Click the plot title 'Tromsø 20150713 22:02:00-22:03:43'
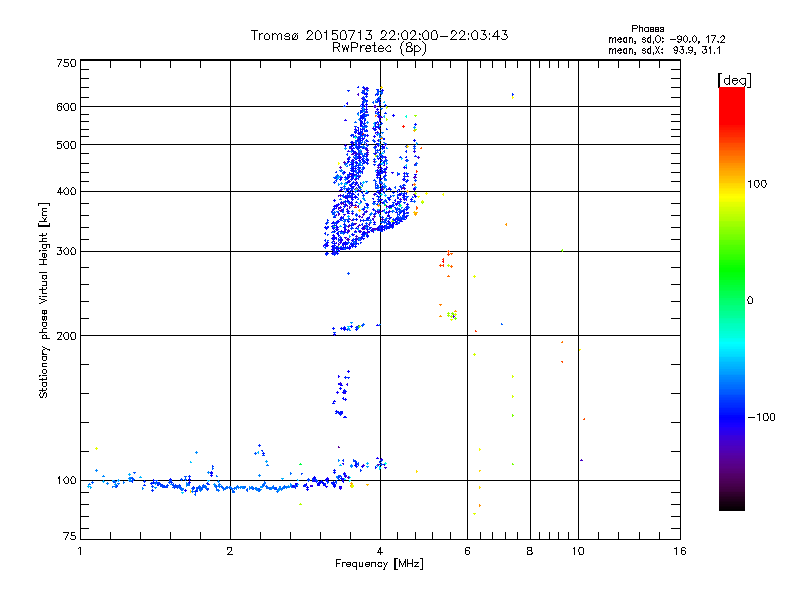This screenshot has height=600, width=800. pyautogui.click(x=379, y=35)
